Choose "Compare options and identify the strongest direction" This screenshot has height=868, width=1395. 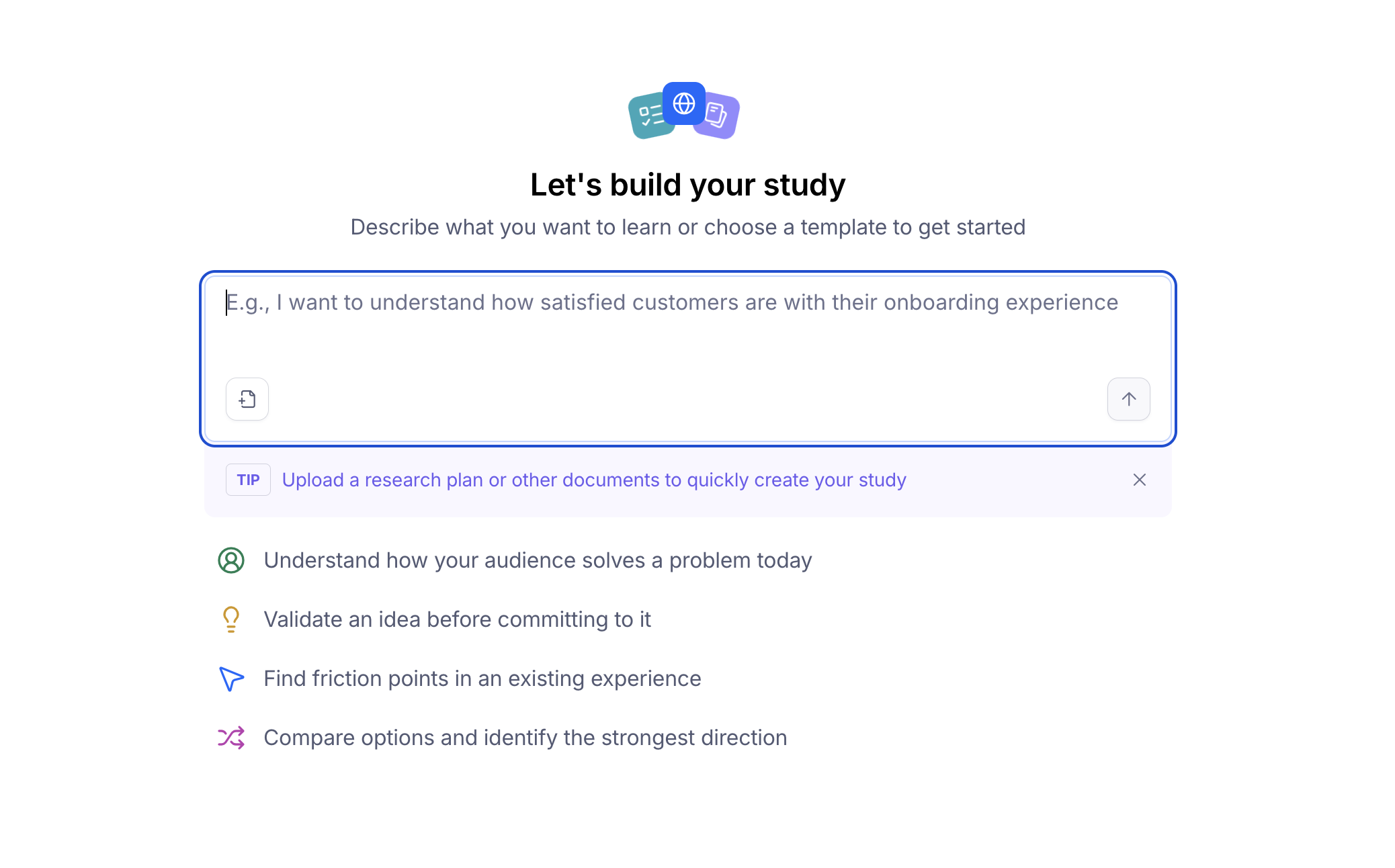click(x=503, y=738)
